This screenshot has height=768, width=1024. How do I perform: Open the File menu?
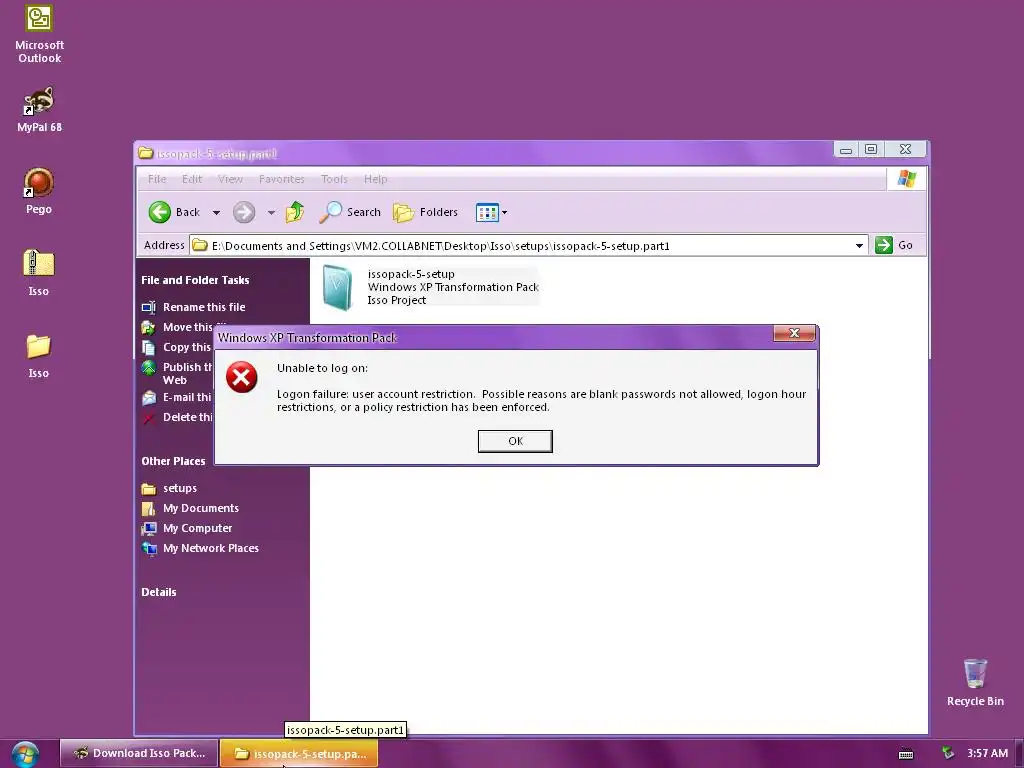tap(157, 179)
